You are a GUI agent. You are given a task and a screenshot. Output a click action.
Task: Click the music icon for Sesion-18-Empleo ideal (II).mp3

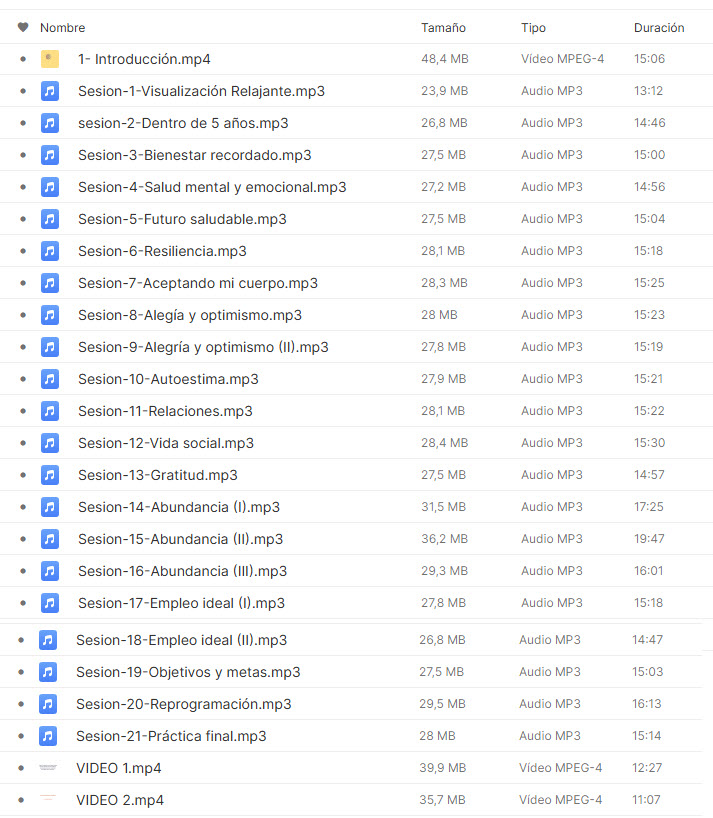[48, 640]
